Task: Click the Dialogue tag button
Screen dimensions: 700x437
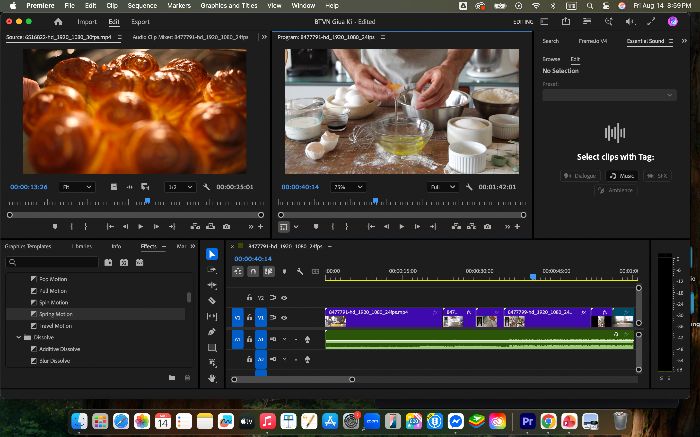Action: [x=580, y=176]
